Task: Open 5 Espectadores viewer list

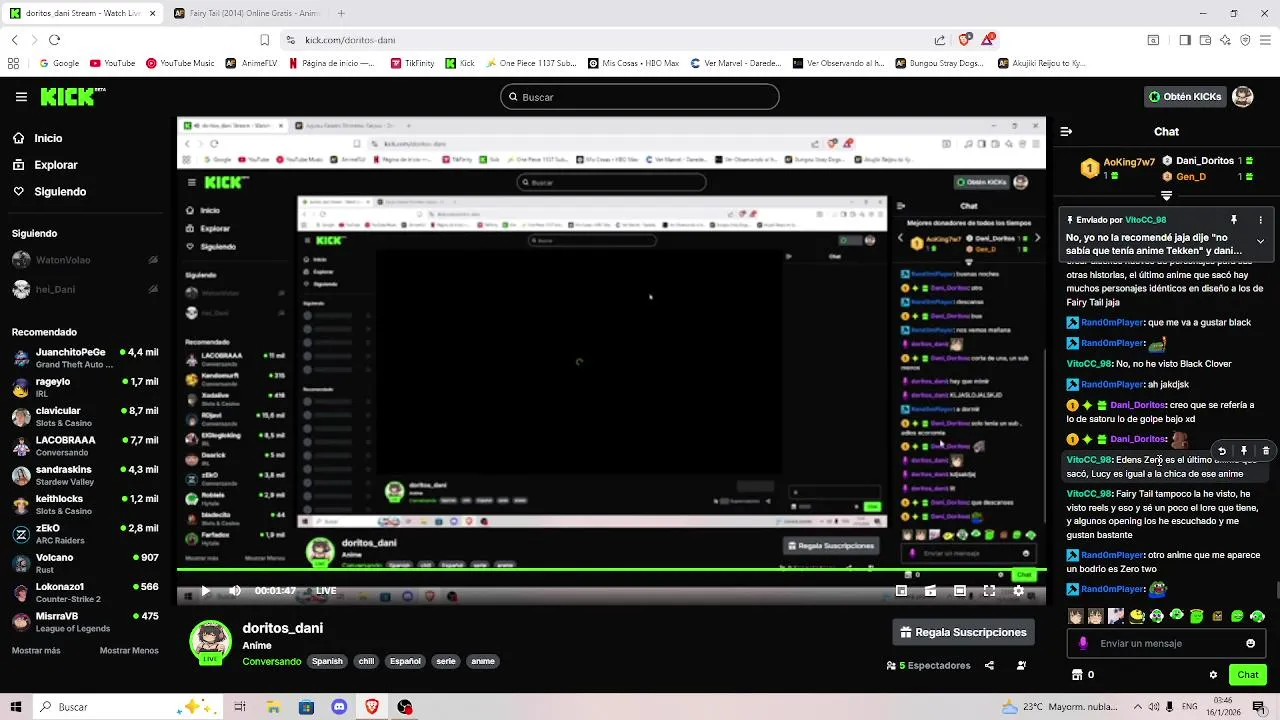Action: [928, 665]
